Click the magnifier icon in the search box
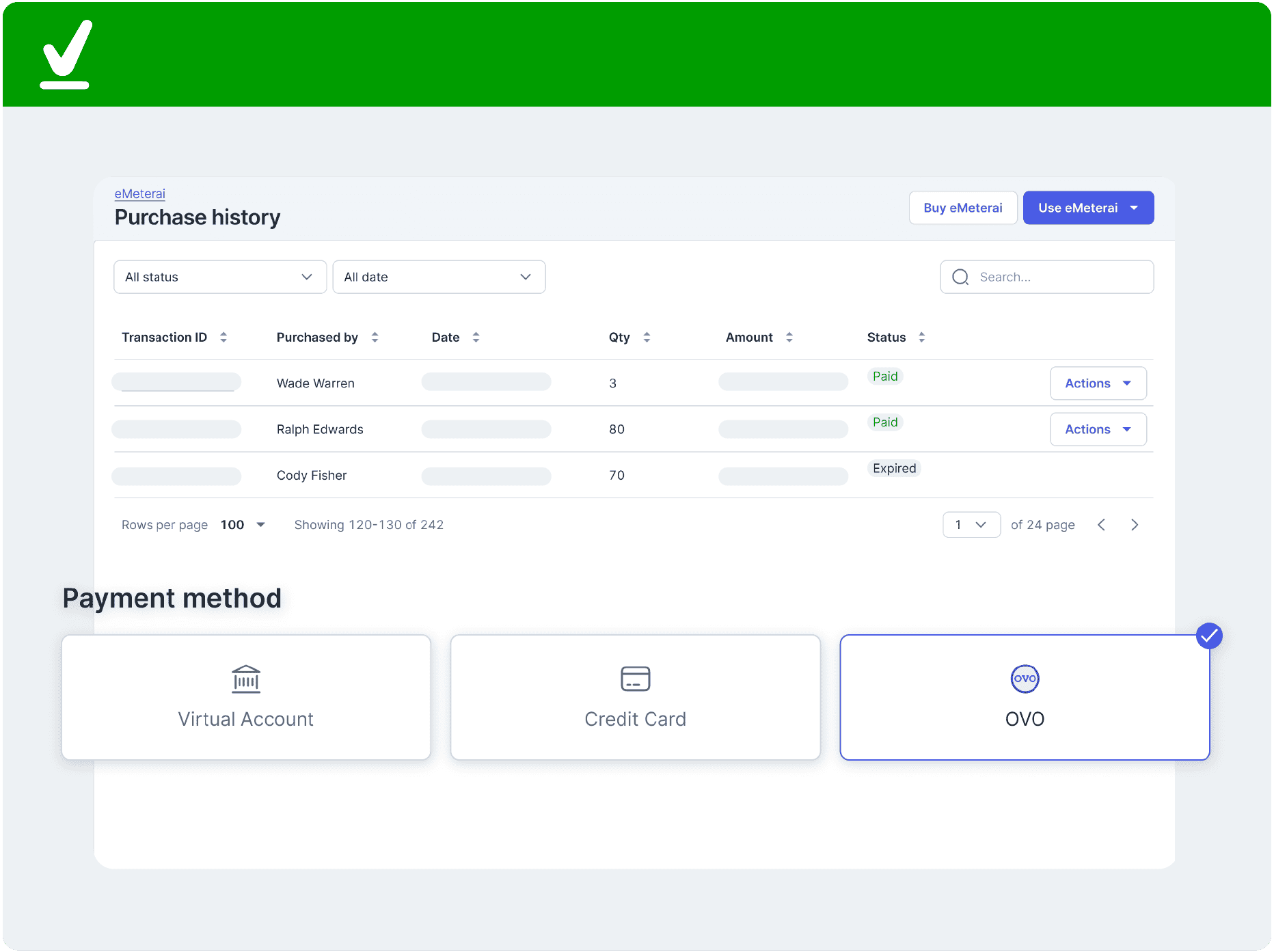This screenshot has width=1274, height=952. [960, 277]
